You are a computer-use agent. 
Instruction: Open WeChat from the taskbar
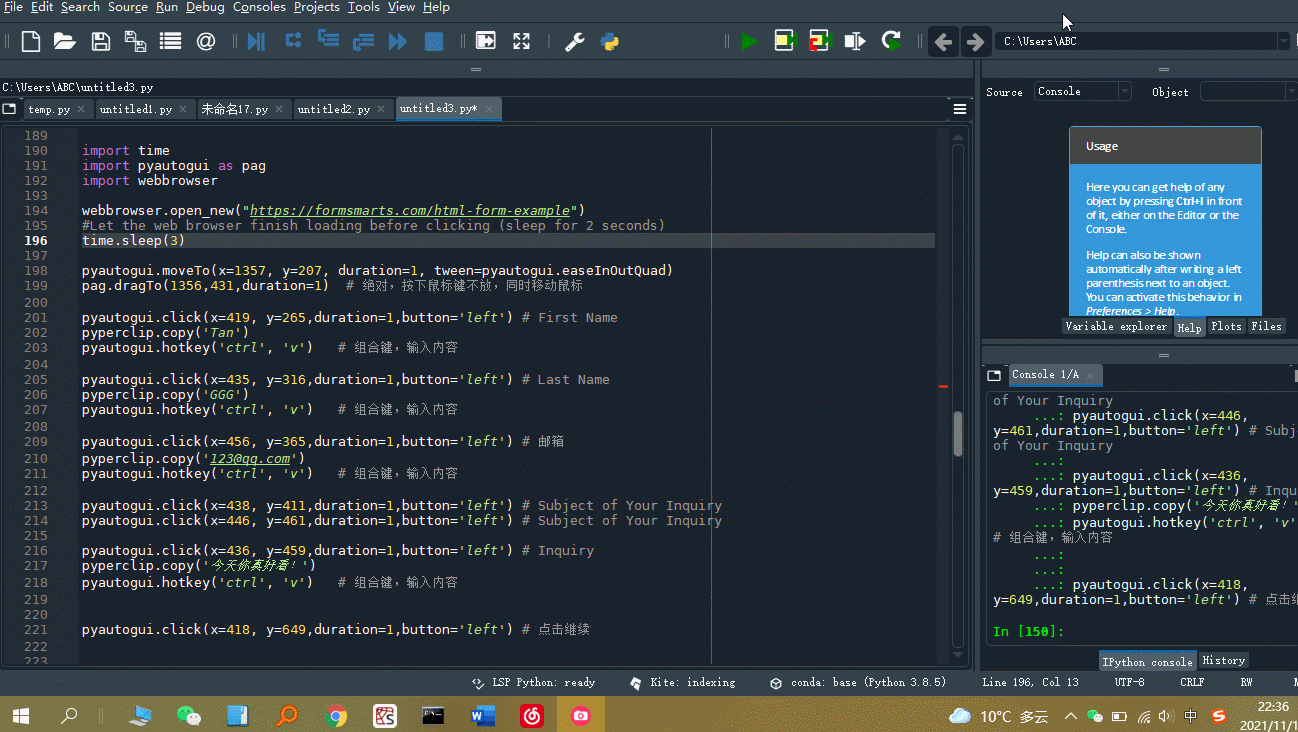tap(189, 716)
